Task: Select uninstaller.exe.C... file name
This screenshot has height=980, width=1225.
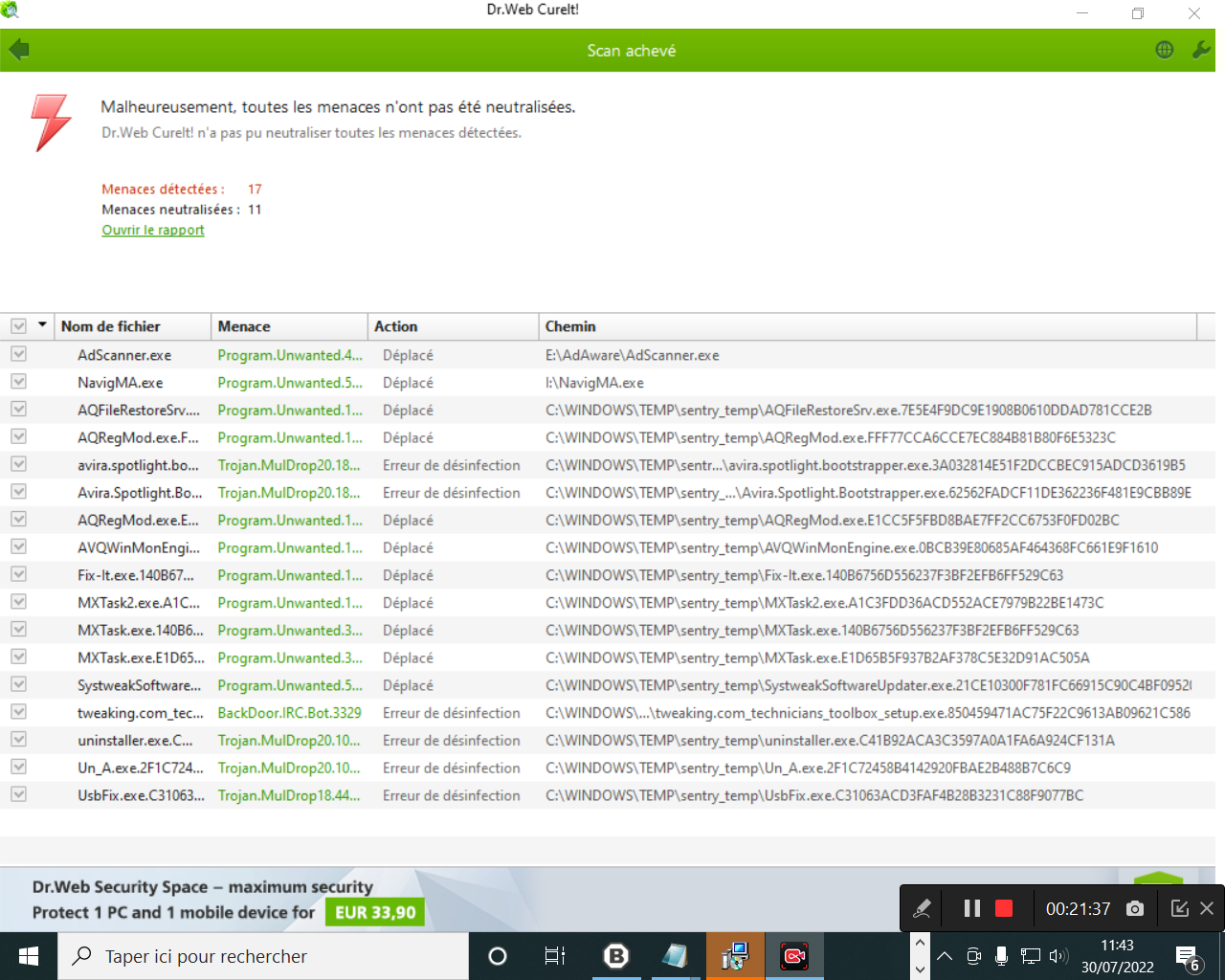Action: [x=135, y=741]
